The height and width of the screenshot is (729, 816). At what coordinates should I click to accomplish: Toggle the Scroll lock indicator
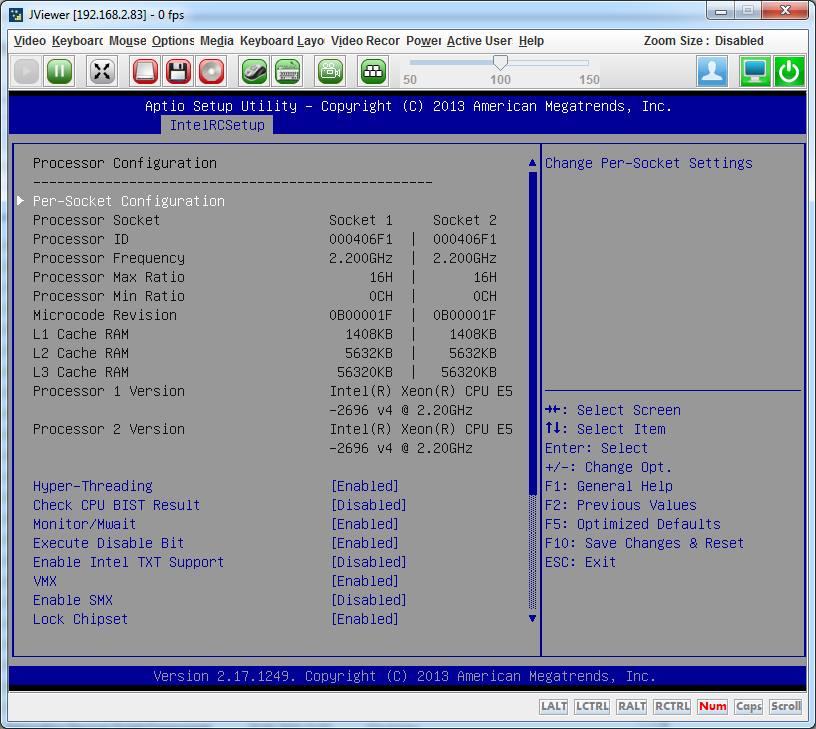[x=785, y=706]
